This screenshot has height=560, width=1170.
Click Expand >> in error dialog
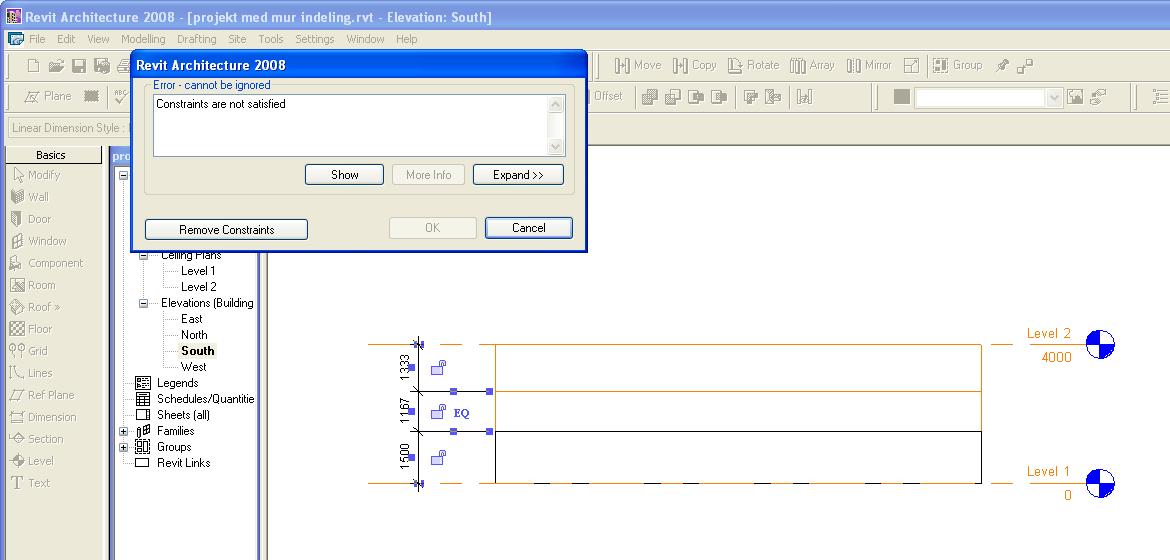click(519, 175)
